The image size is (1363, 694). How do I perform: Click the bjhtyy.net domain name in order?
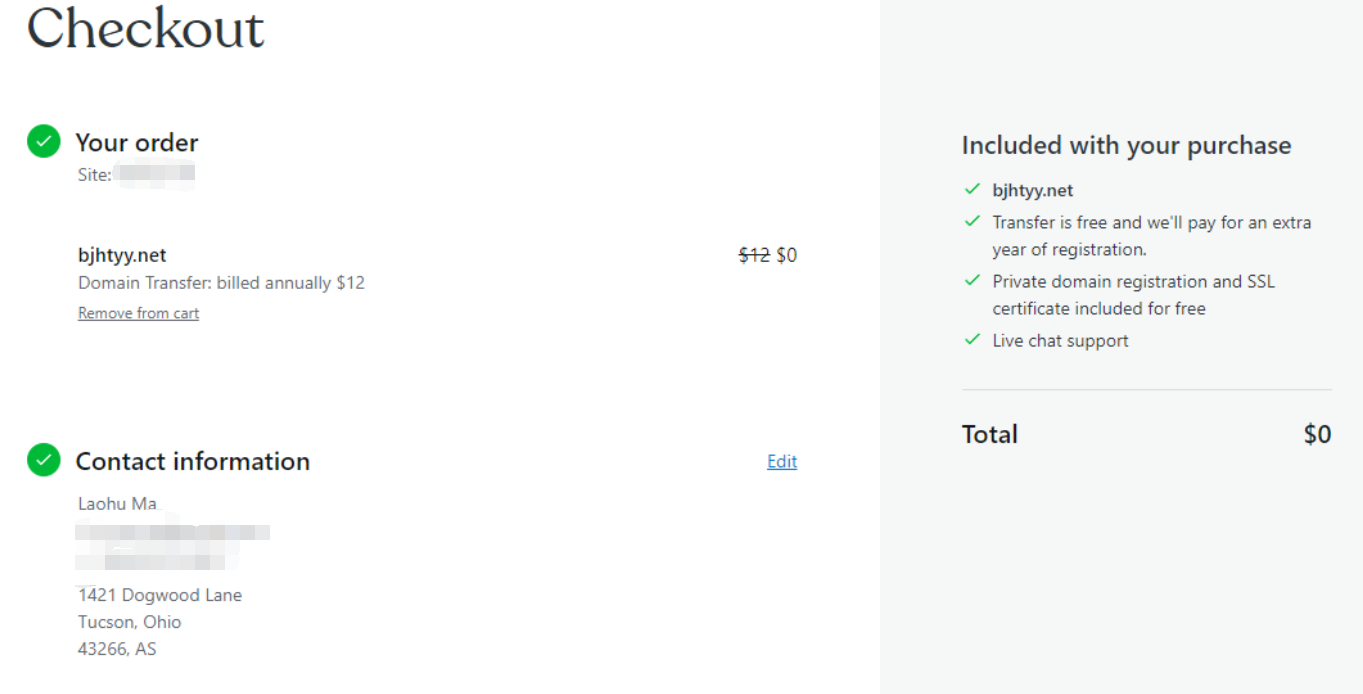[x=122, y=255]
